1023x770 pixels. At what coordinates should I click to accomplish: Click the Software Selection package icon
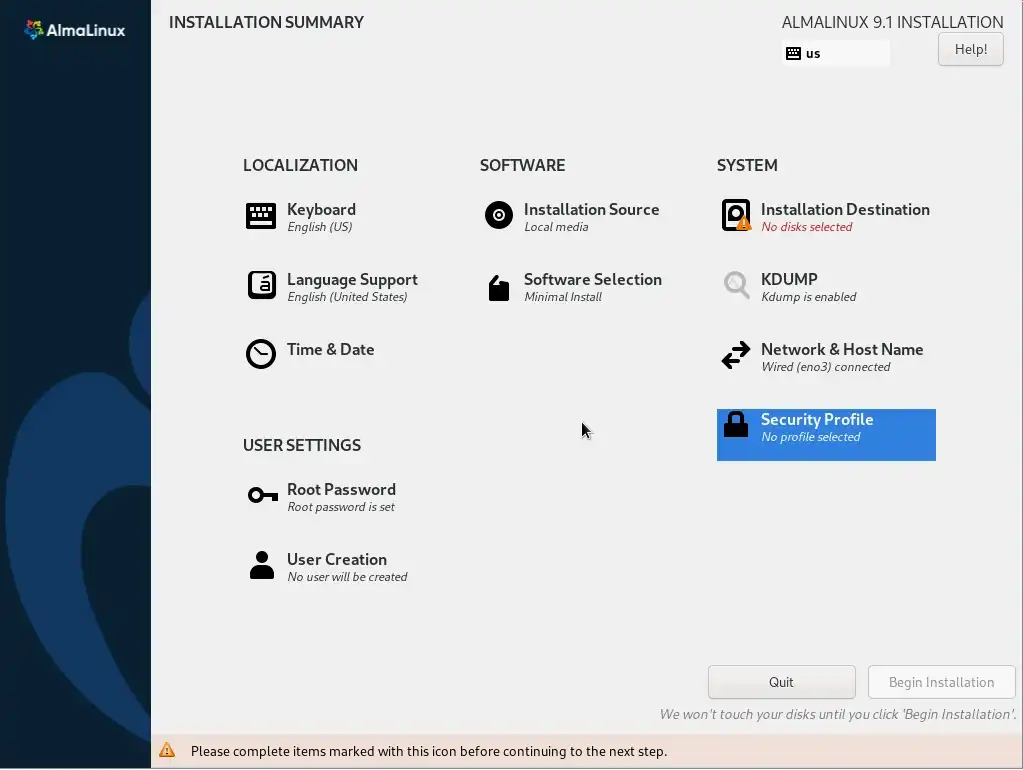(498, 288)
